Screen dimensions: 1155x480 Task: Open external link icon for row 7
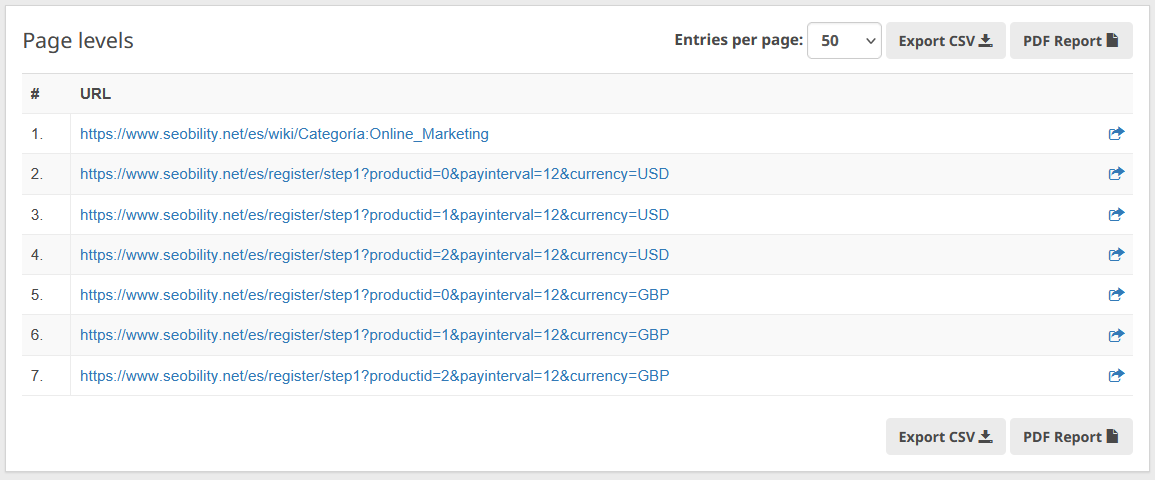(x=1116, y=376)
